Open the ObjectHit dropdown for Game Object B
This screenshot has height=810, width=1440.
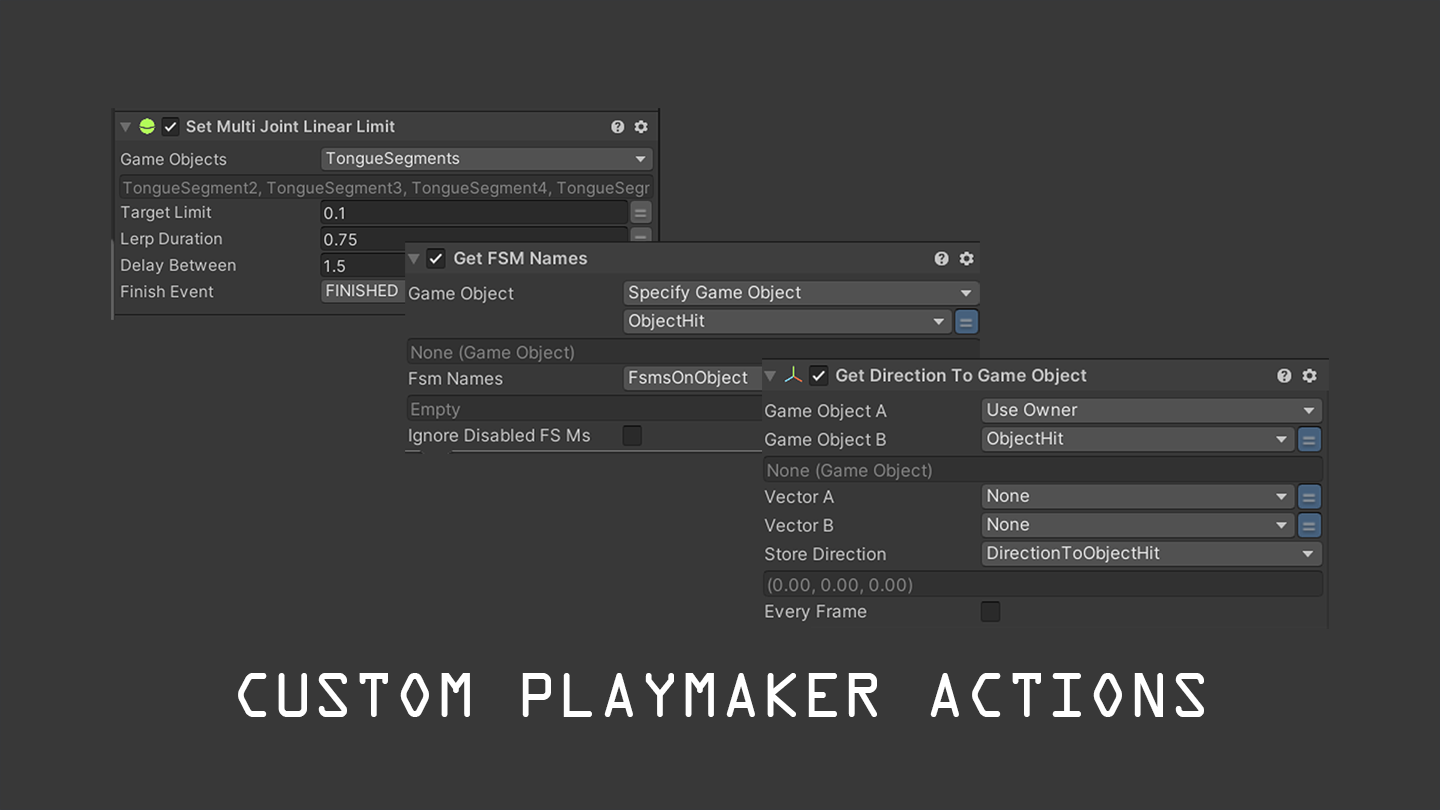tap(1138, 439)
